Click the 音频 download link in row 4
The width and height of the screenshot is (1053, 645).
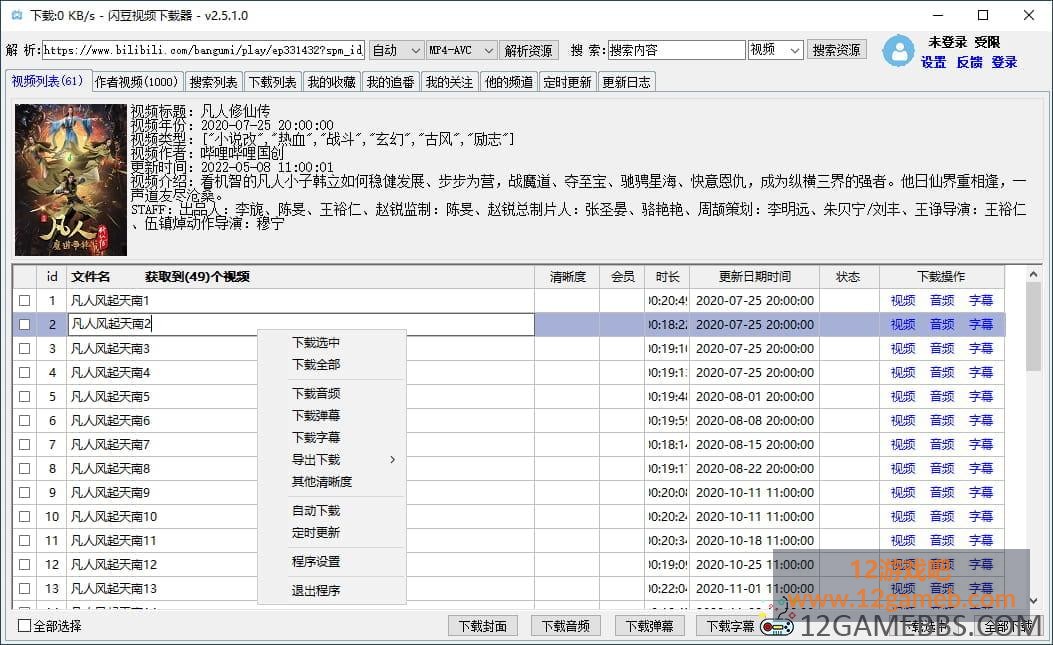click(x=942, y=372)
